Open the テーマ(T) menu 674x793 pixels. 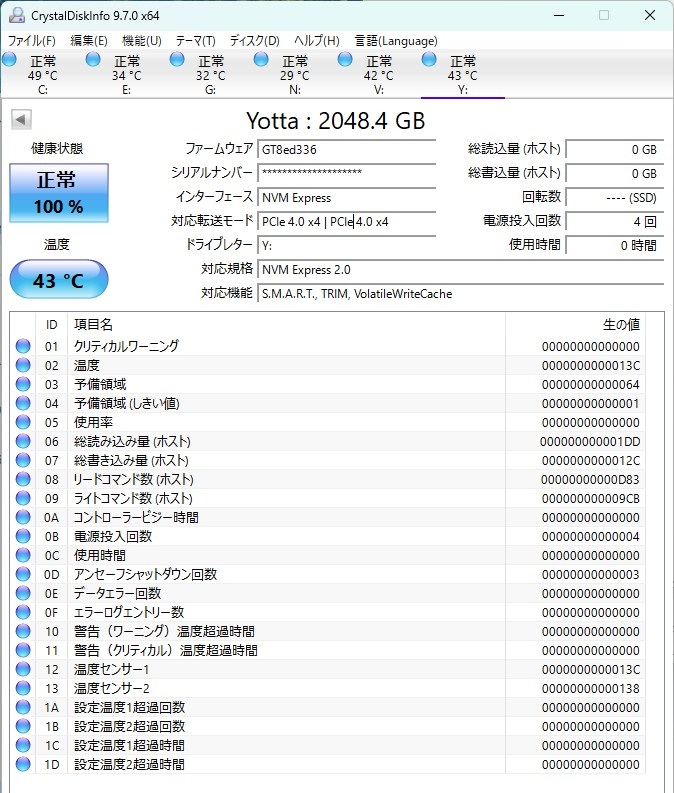pyautogui.click(x=195, y=40)
